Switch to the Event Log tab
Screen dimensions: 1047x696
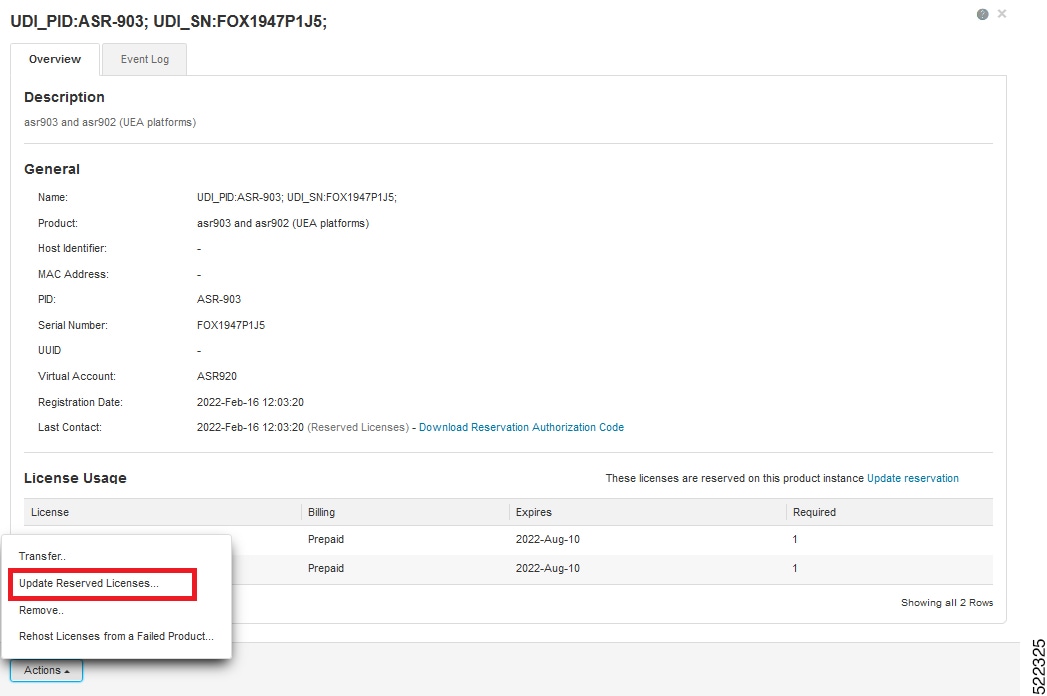tap(144, 59)
